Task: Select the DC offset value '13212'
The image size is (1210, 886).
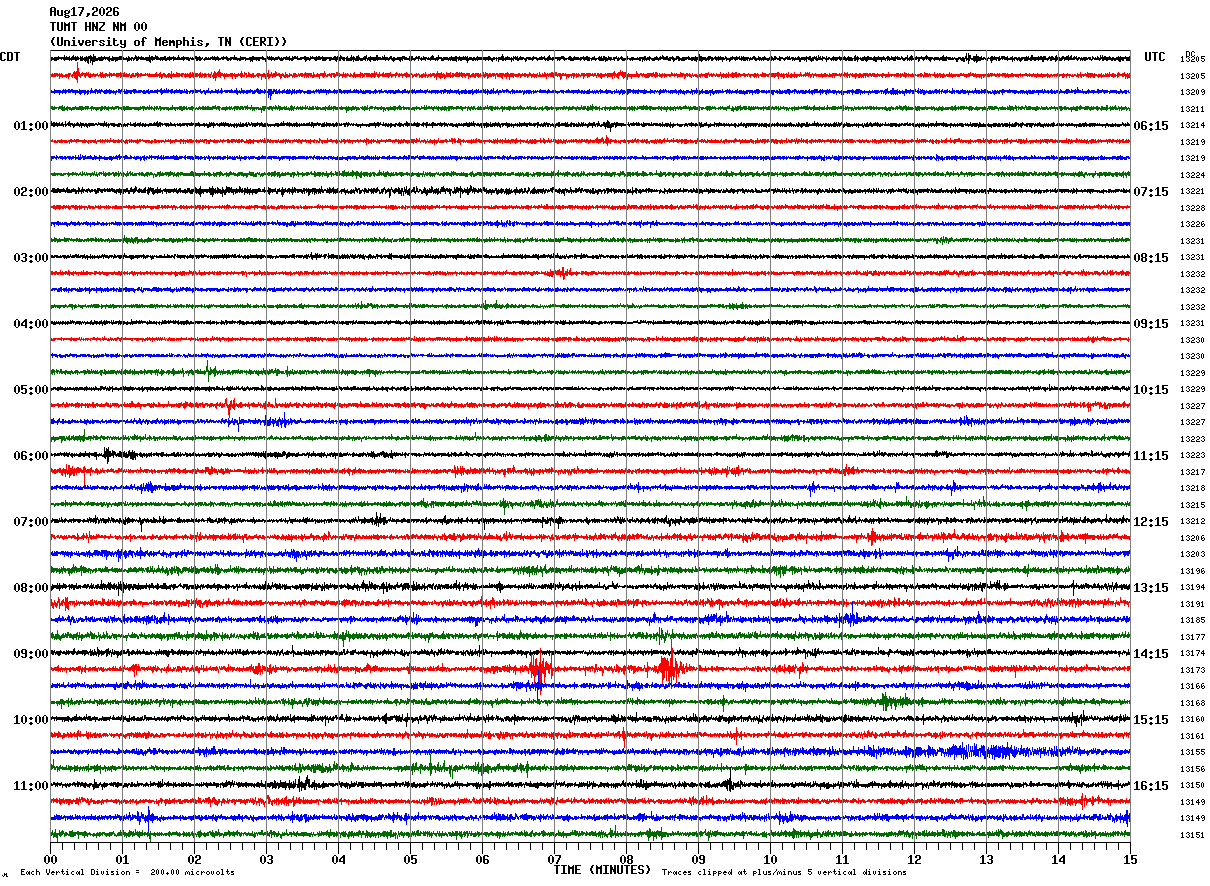Action: pos(1192,522)
